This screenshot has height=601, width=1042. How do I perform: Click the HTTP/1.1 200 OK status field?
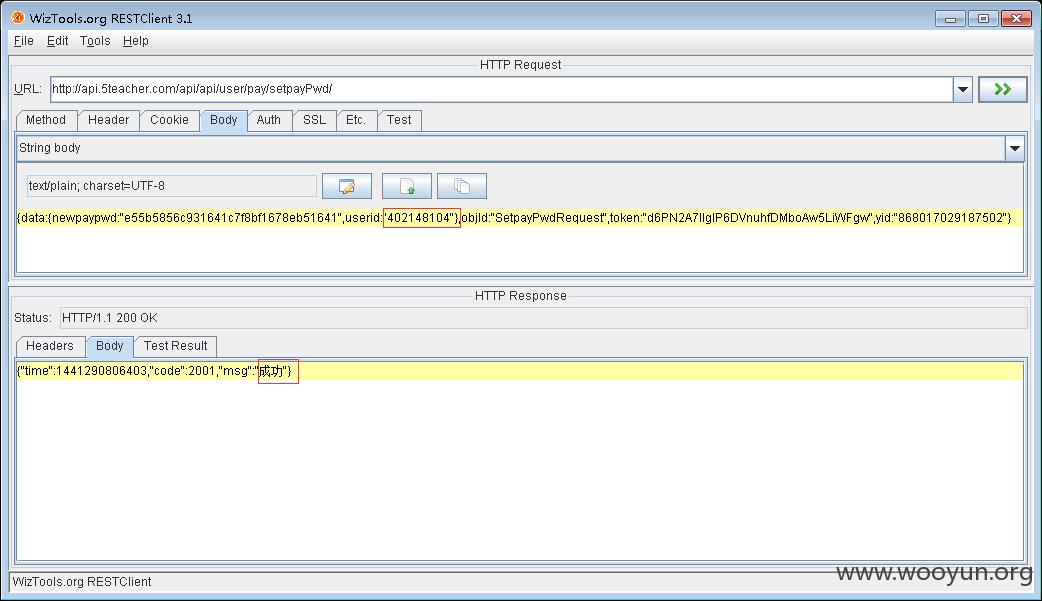coord(543,318)
